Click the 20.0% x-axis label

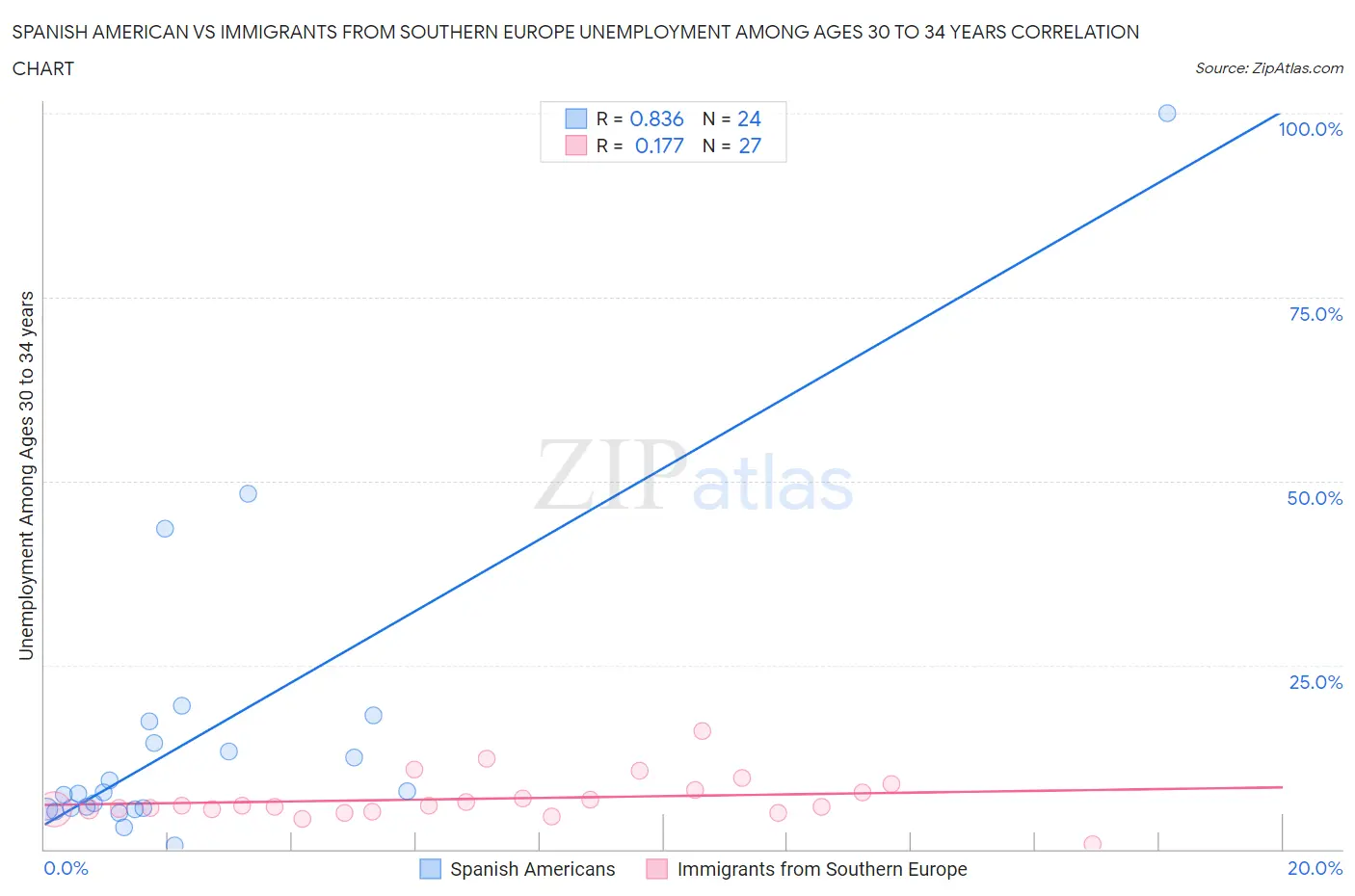coord(1315,868)
